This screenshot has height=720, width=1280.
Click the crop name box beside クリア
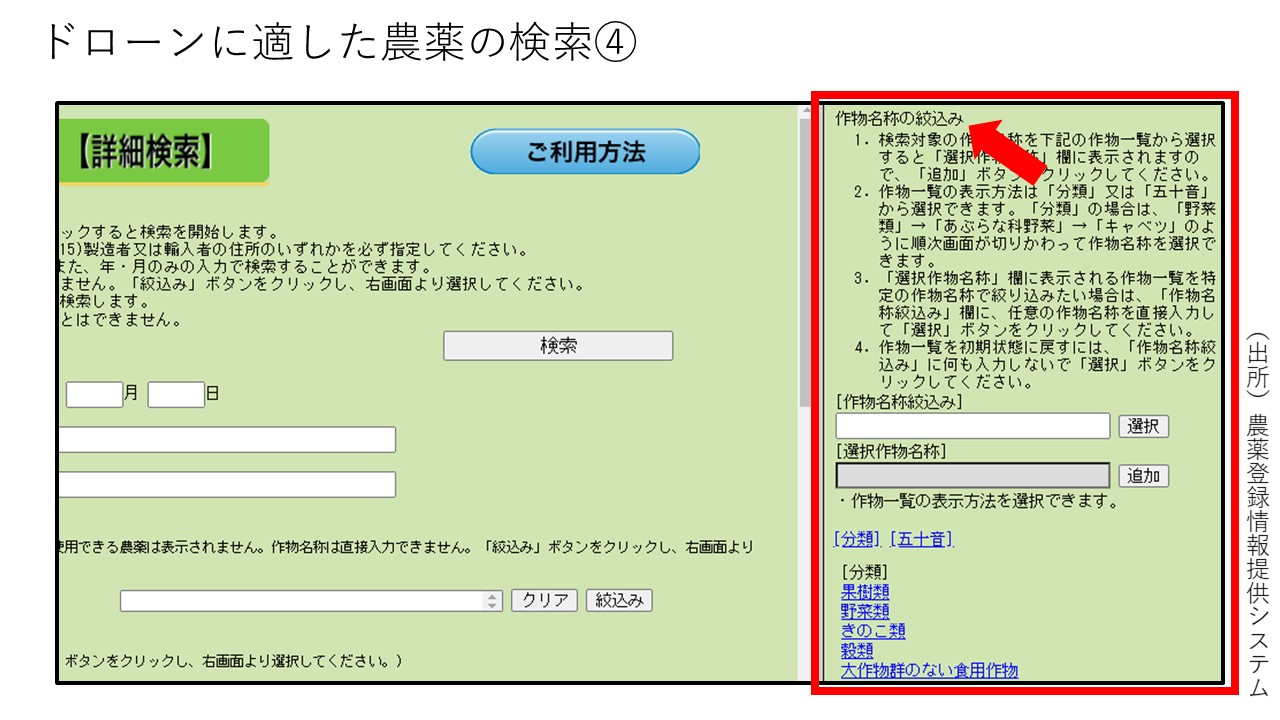[302, 600]
